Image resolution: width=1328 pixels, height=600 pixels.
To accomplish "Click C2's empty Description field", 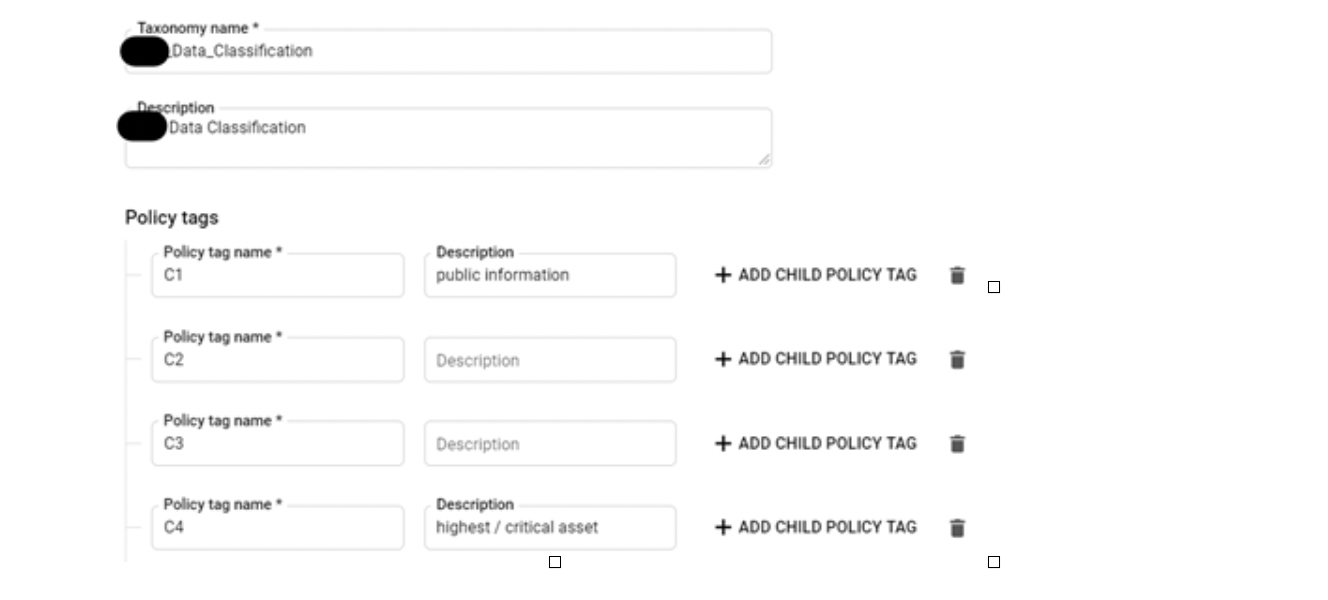I will (x=550, y=359).
